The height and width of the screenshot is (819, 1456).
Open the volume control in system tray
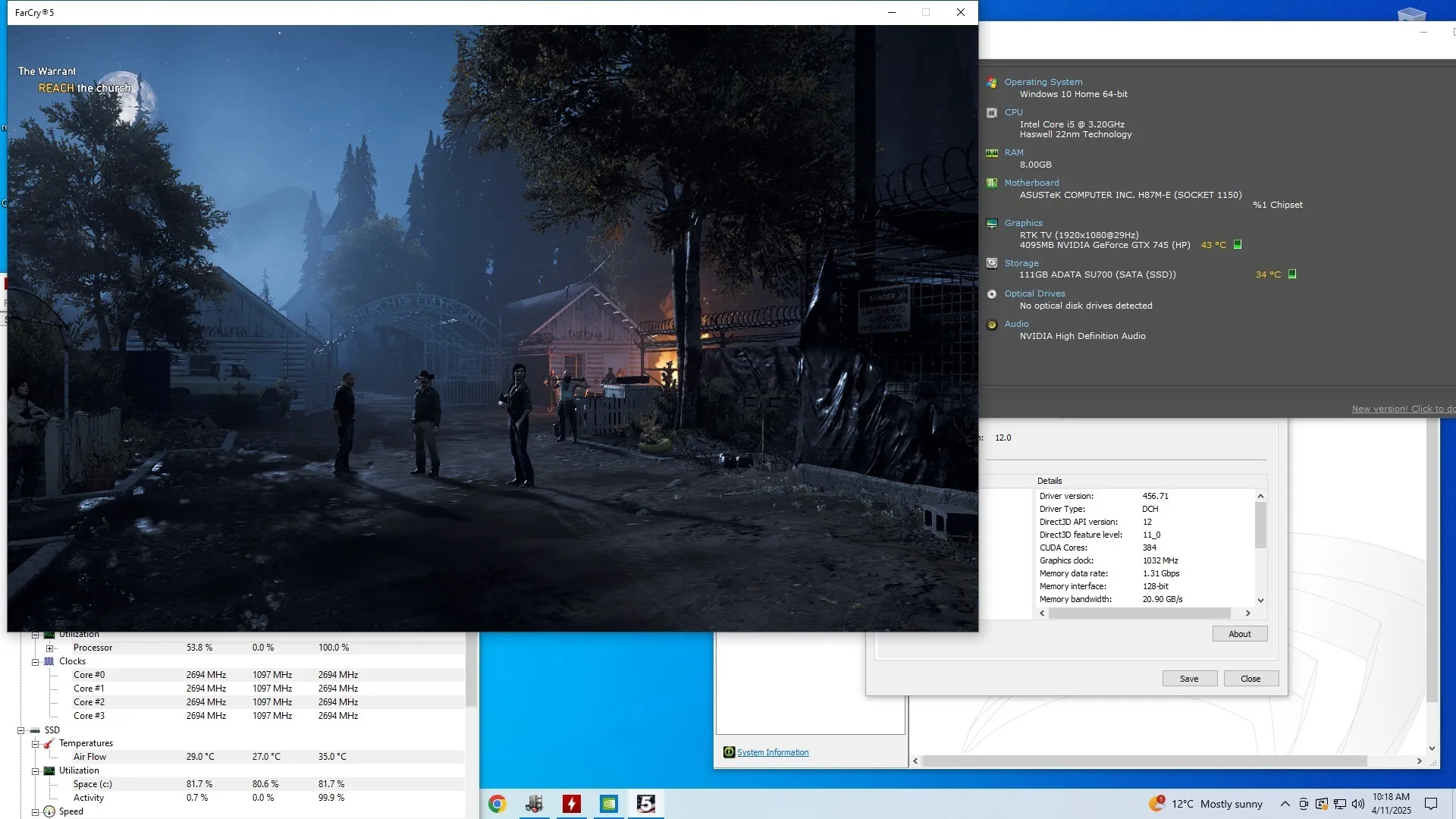(x=1358, y=804)
